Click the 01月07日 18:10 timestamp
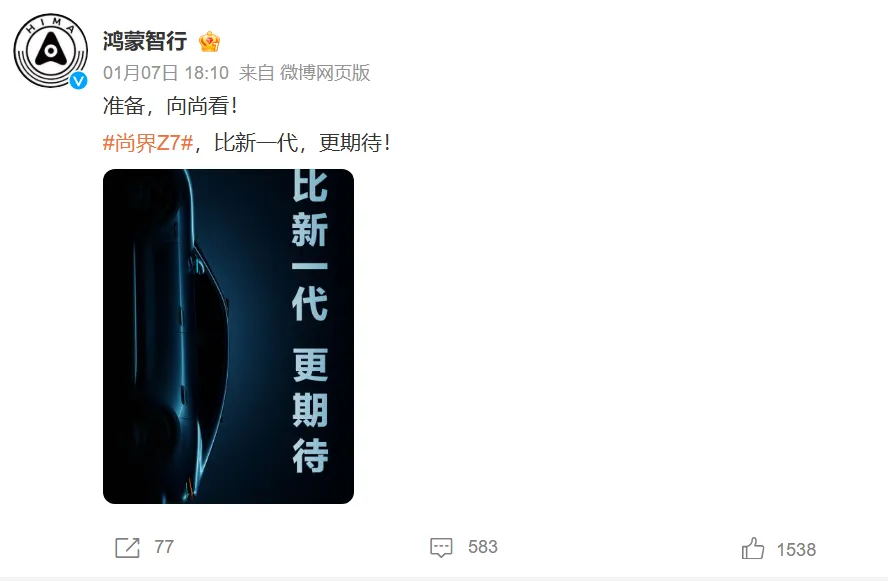The image size is (888, 581). [x=166, y=72]
